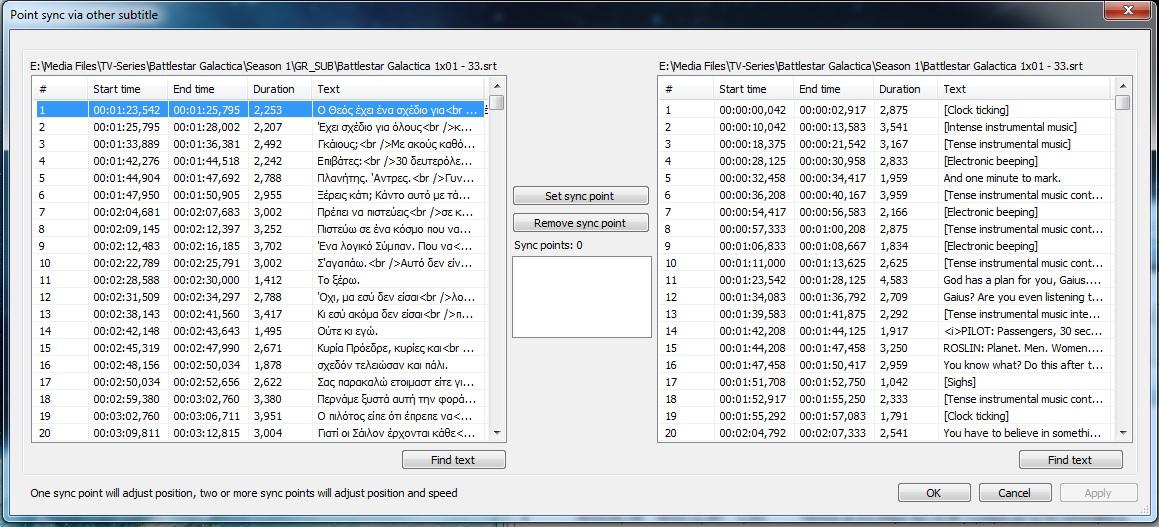Select the 'You know what? Do this after' row
Image resolution: width=1159 pixels, height=527 pixels.
886,365
